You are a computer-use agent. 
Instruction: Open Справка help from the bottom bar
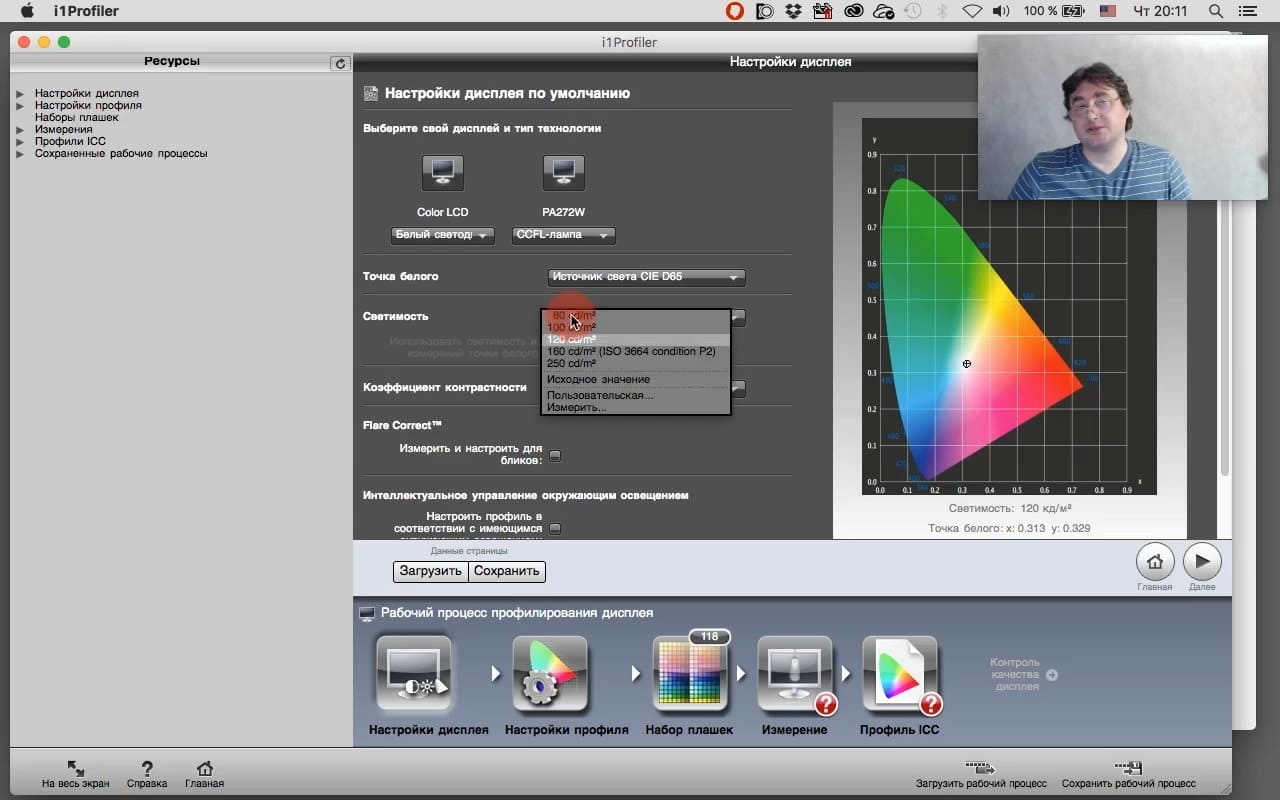point(147,769)
